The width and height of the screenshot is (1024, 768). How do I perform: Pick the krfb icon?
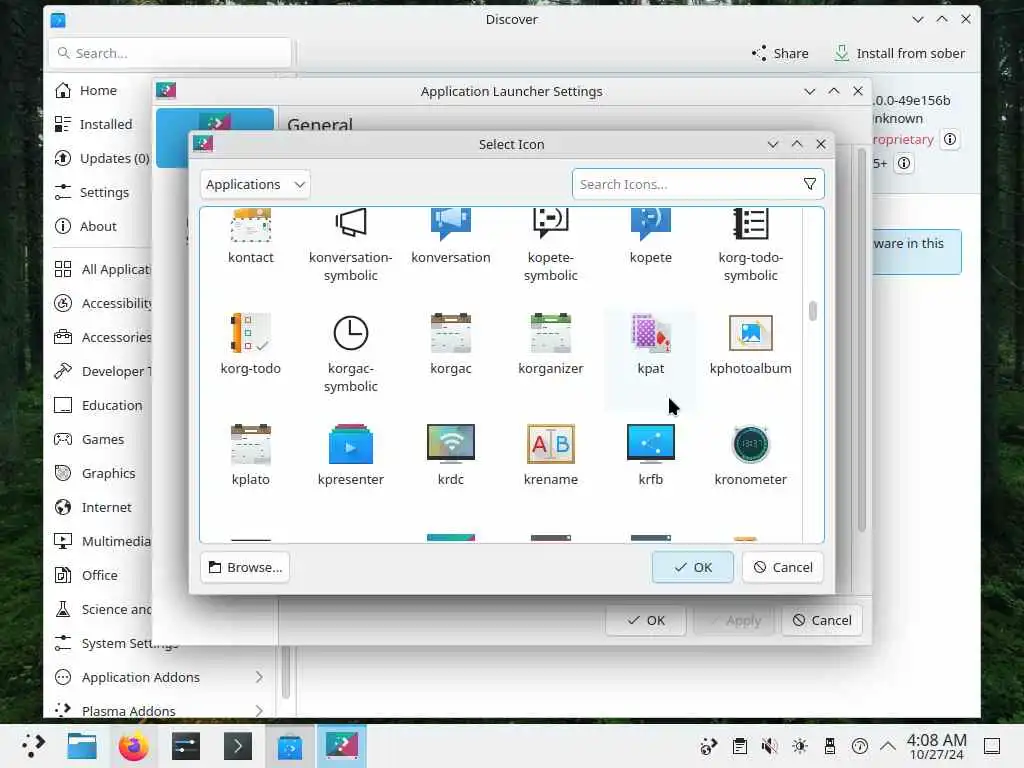tap(650, 455)
